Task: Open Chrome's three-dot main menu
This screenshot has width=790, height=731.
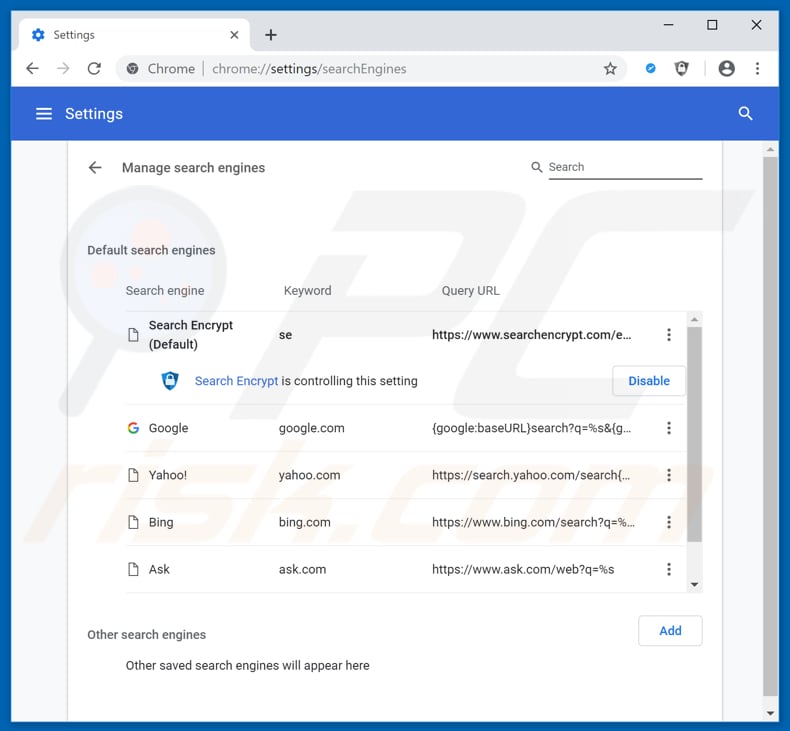Action: (x=757, y=69)
